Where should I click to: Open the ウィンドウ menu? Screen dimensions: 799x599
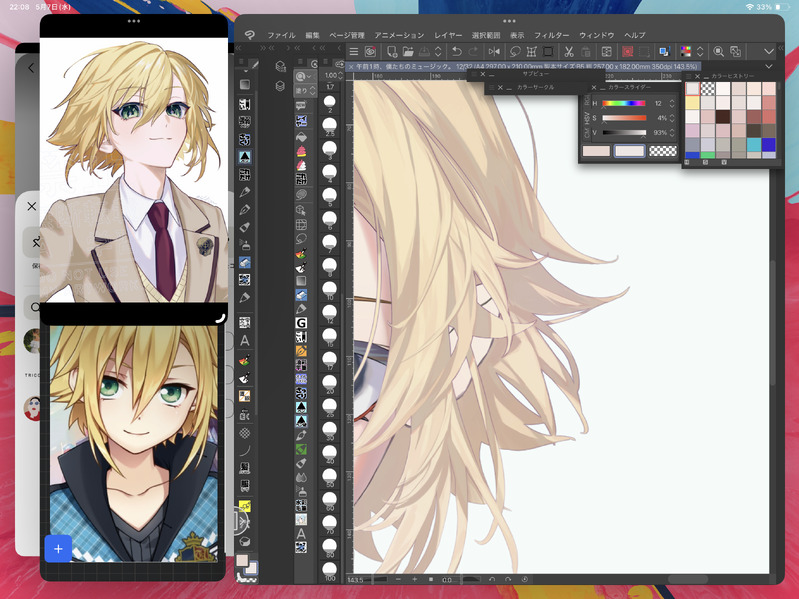[x=596, y=35]
